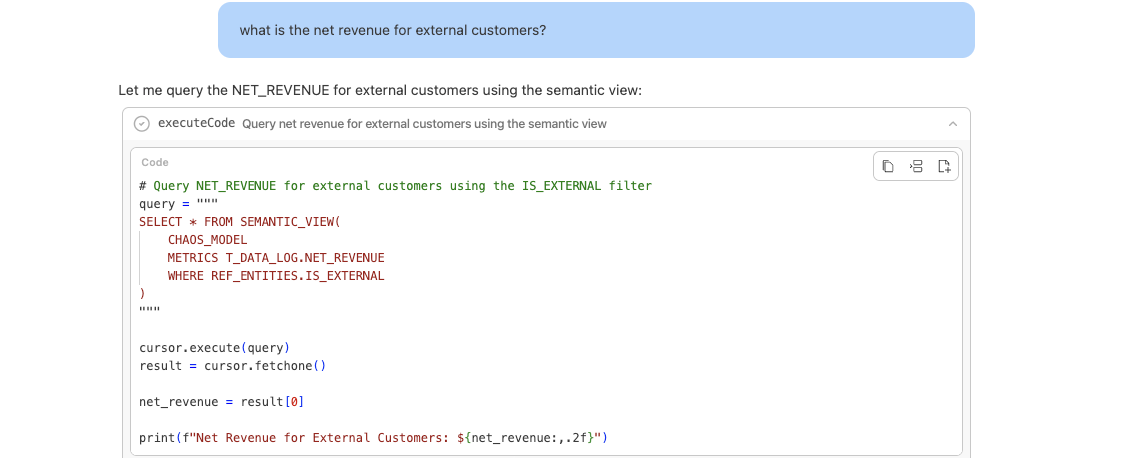The image size is (1136, 458).
Task: Click the METRICS T_DATA_LOG.NET_REVENUE line
Action: pyautogui.click(x=275, y=258)
